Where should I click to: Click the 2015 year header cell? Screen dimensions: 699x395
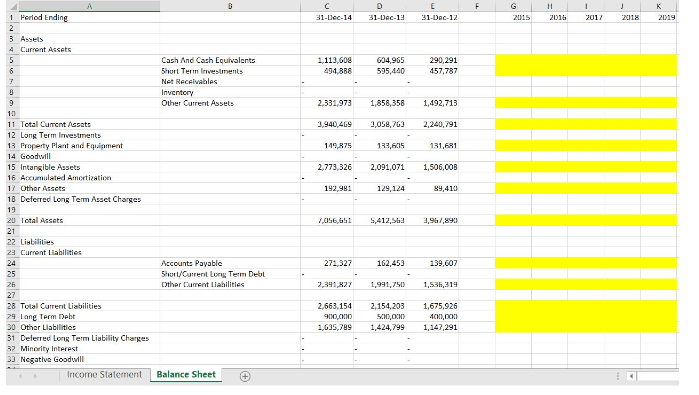[521, 17]
